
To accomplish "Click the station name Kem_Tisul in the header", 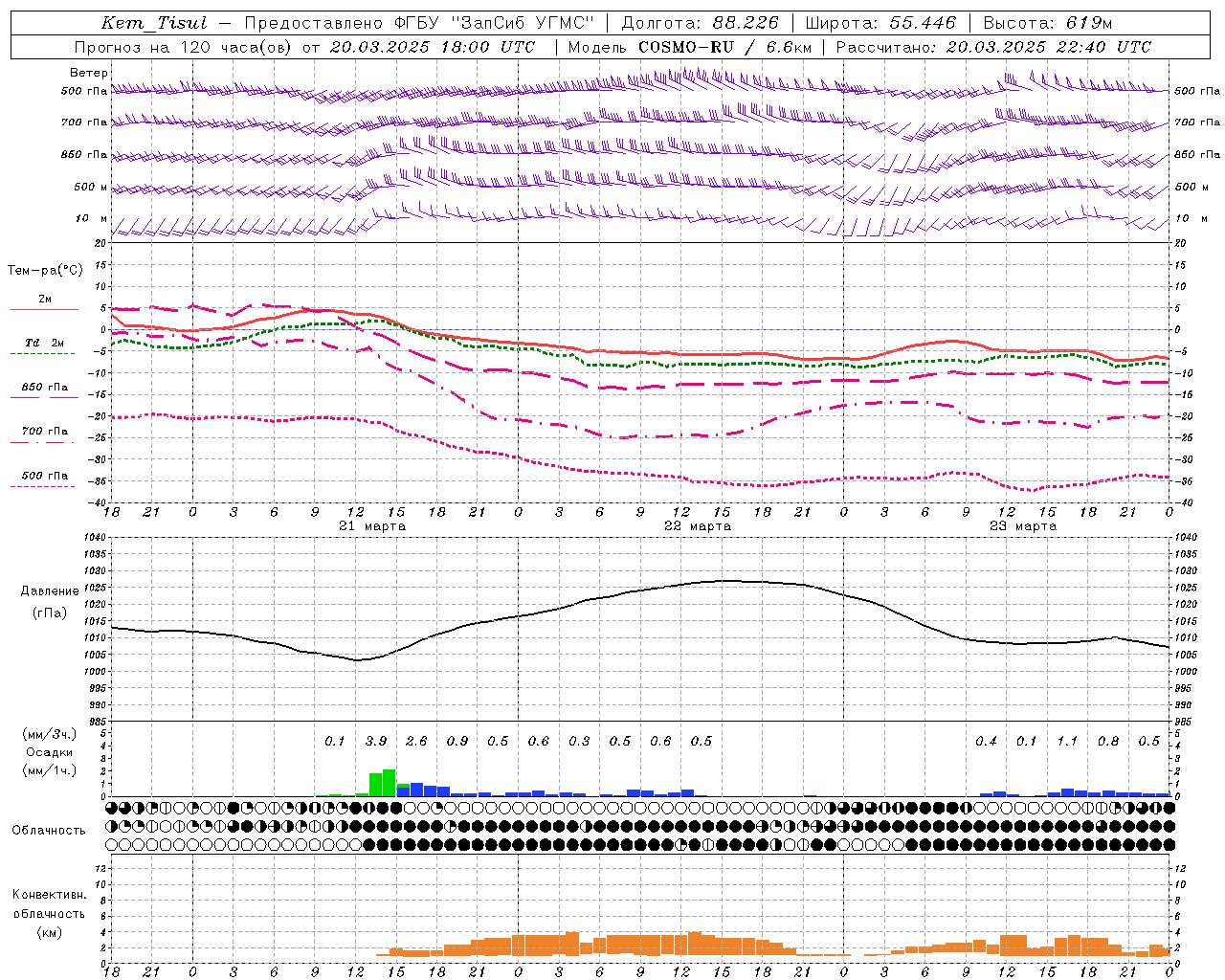I will click(154, 23).
